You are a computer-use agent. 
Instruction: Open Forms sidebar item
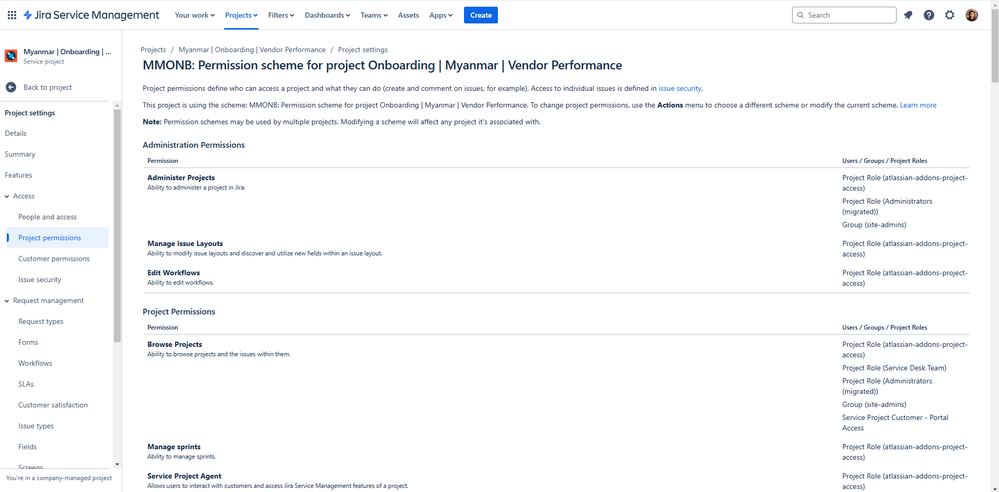pyautogui.click(x=29, y=342)
